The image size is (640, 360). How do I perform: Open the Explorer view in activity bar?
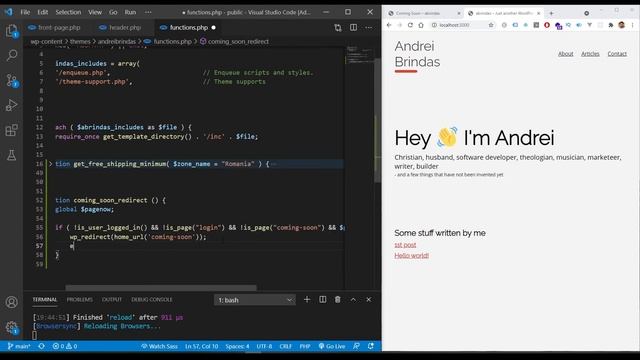pyautogui.click(x=11, y=30)
